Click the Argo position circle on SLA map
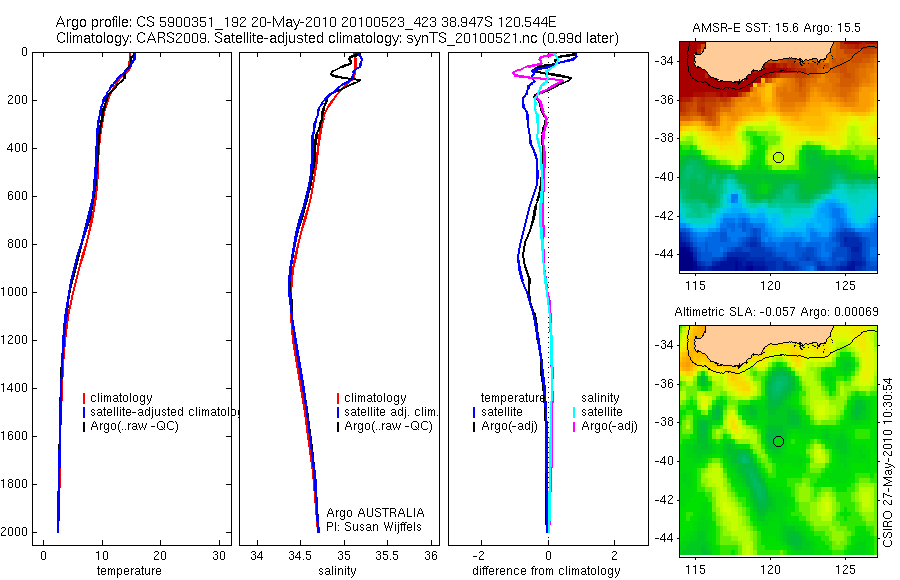900x580 pixels. pyautogui.click(x=778, y=442)
